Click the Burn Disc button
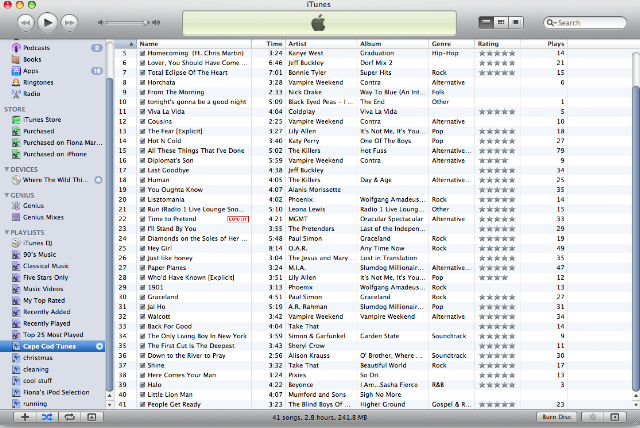The width and height of the screenshot is (640, 428). [556, 417]
